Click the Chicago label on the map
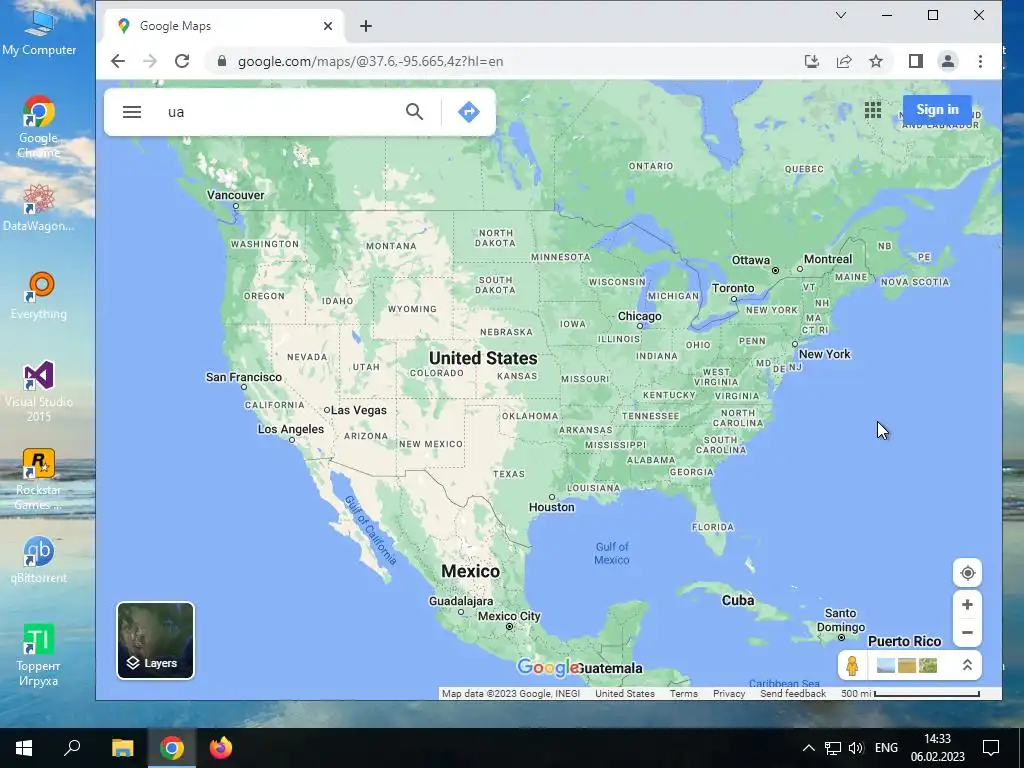 click(x=639, y=316)
